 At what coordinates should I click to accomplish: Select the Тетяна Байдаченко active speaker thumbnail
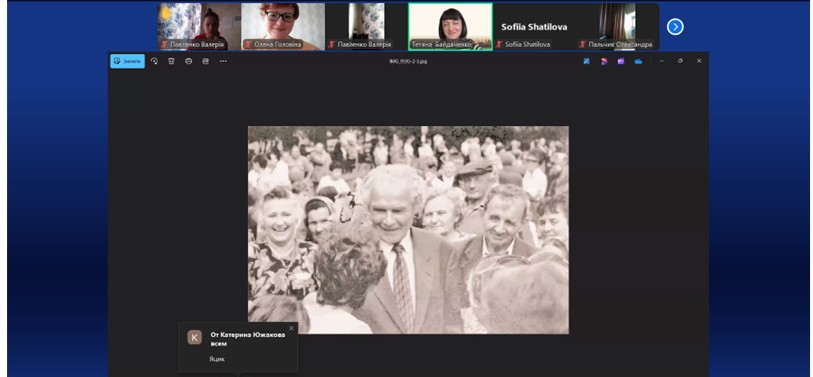(450, 26)
